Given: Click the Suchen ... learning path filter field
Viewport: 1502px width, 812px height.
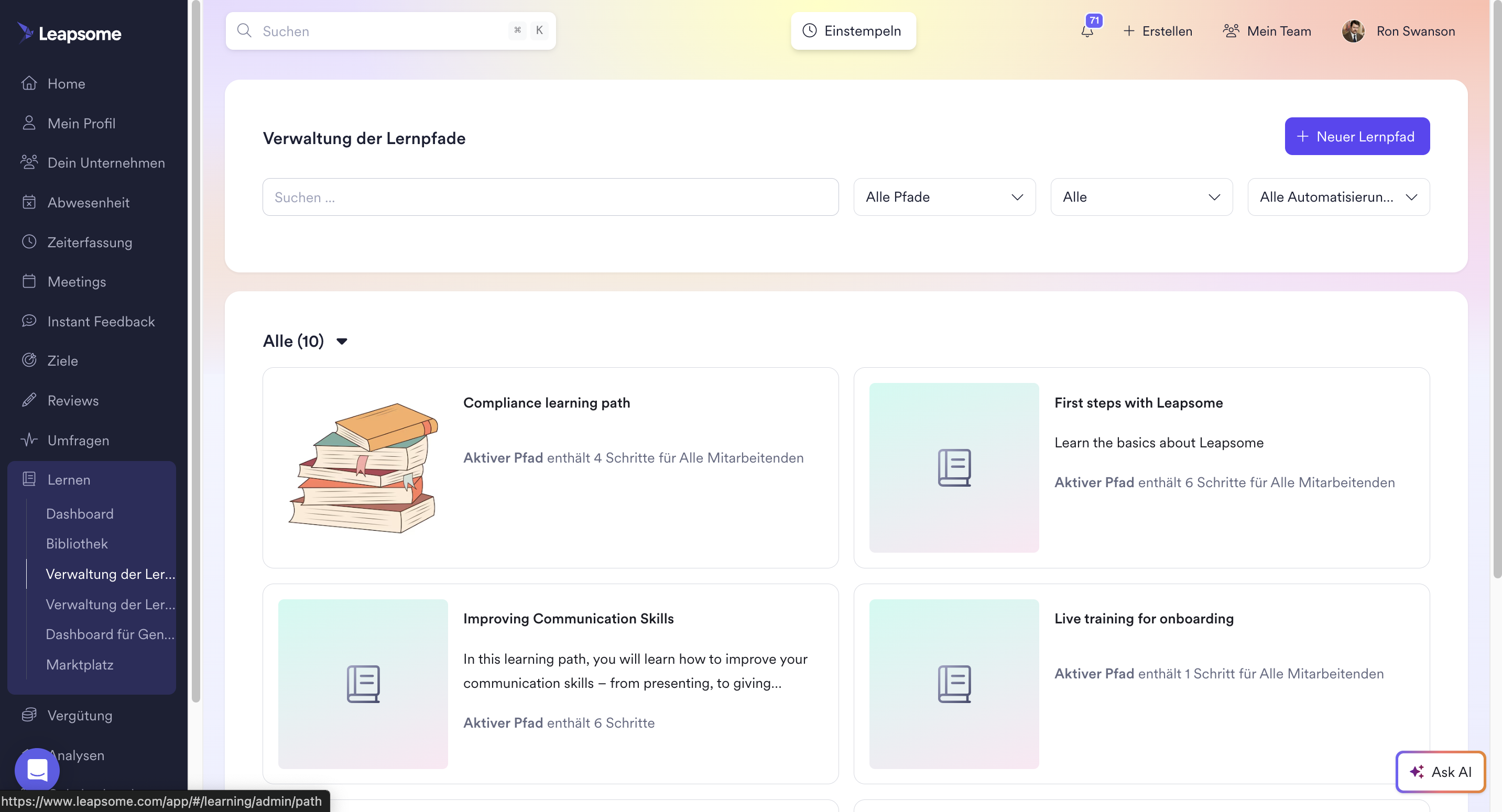Looking at the screenshot, I should 550,197.
